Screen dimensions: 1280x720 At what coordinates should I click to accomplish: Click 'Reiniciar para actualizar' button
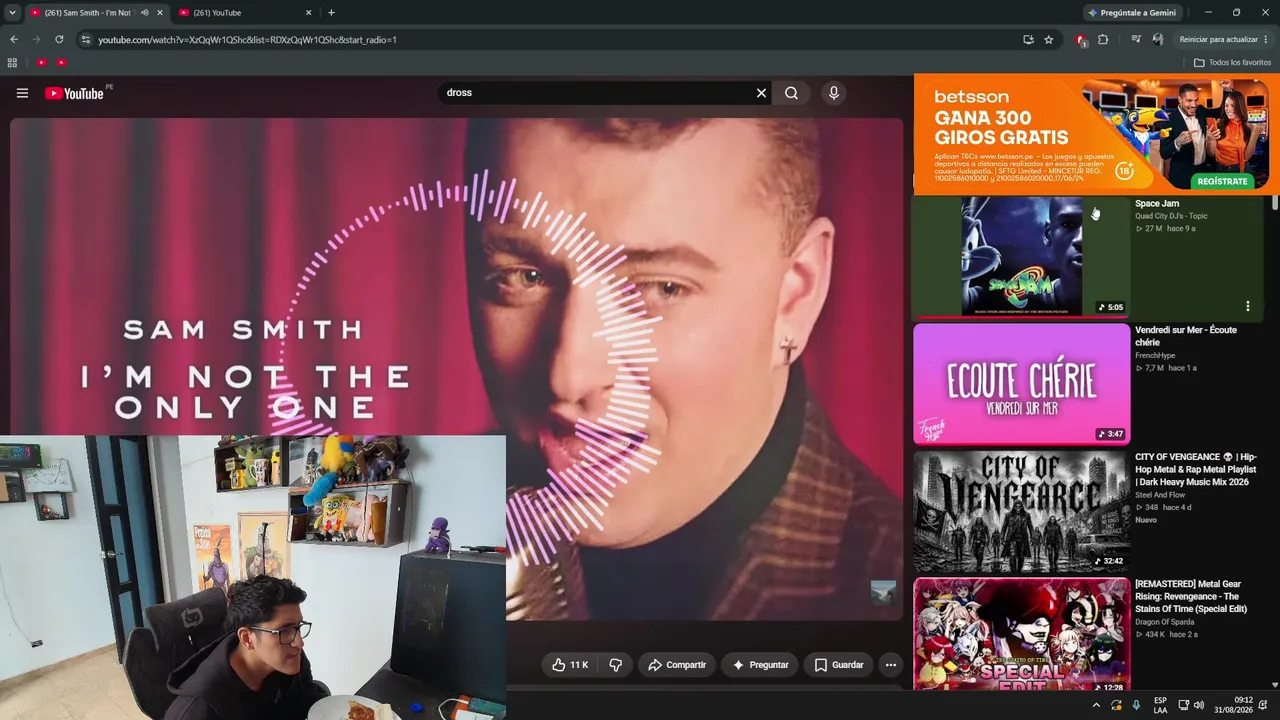[x=1218, y=40]
